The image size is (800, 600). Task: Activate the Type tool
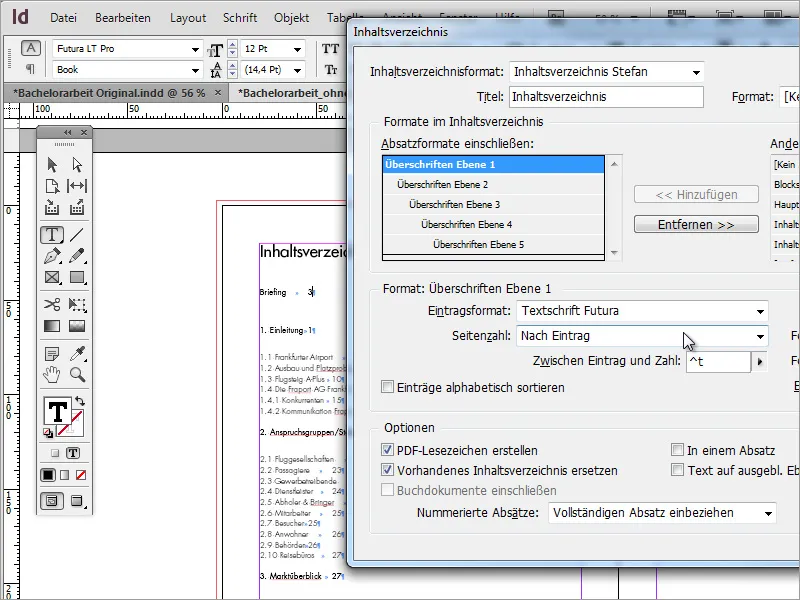52,235
